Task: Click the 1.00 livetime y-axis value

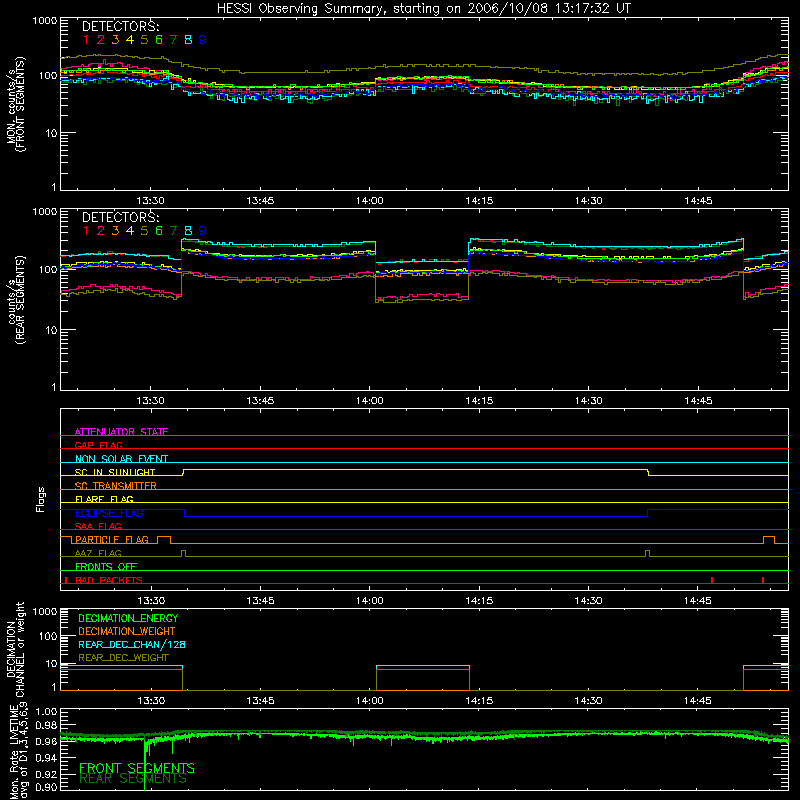Action: (46, 712)
